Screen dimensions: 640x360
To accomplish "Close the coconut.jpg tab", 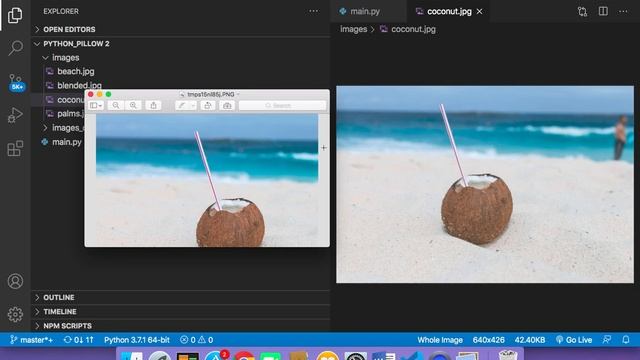I will pos(480,11).
